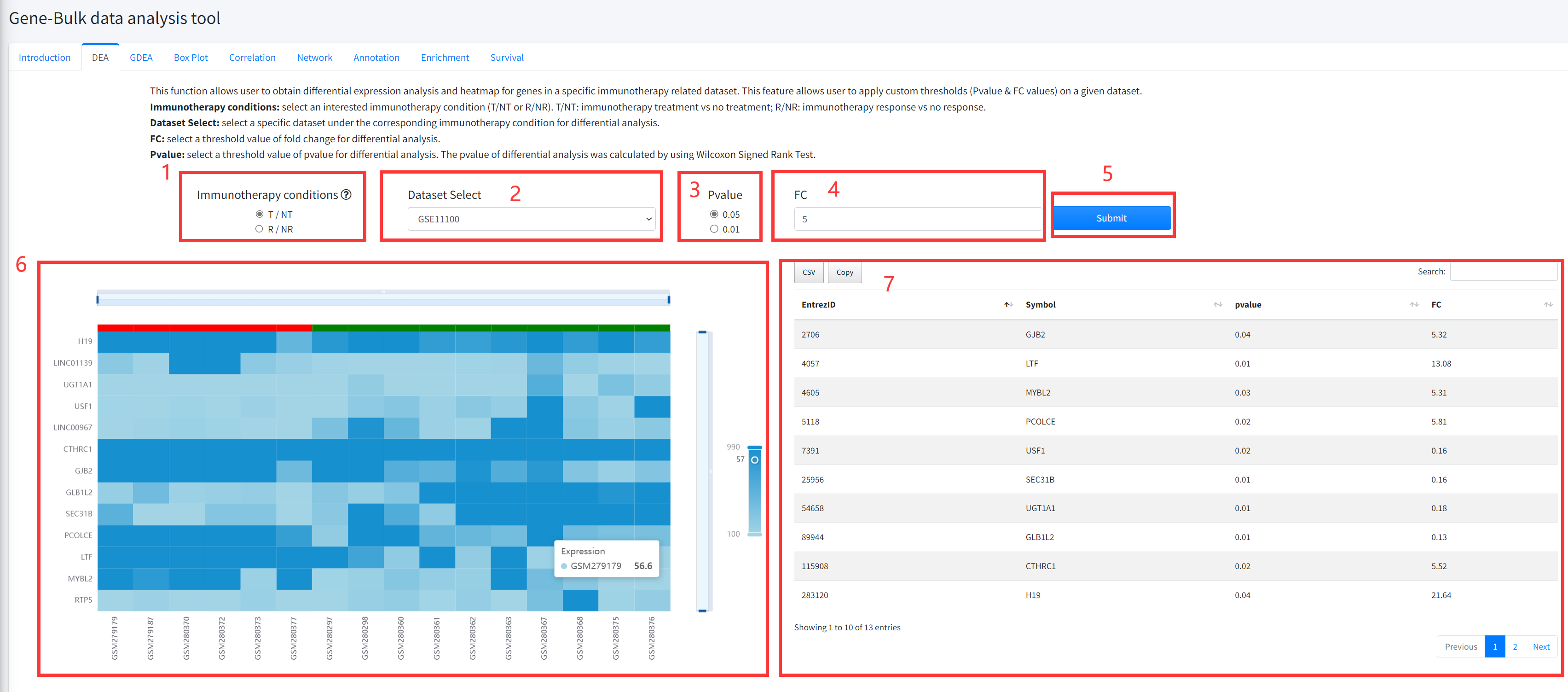Sort table by Symbol column arrows
1568x692 pixels.
pos(1217,305)
